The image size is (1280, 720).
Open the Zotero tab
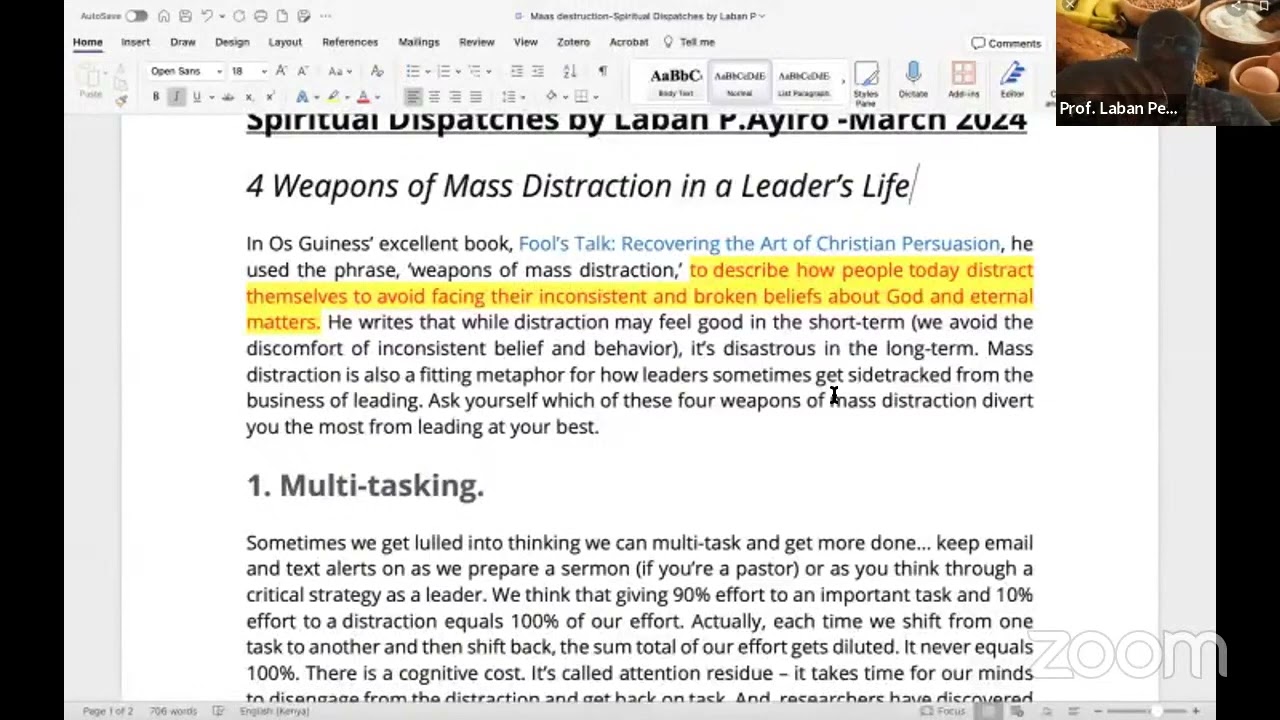pos(573,42)
